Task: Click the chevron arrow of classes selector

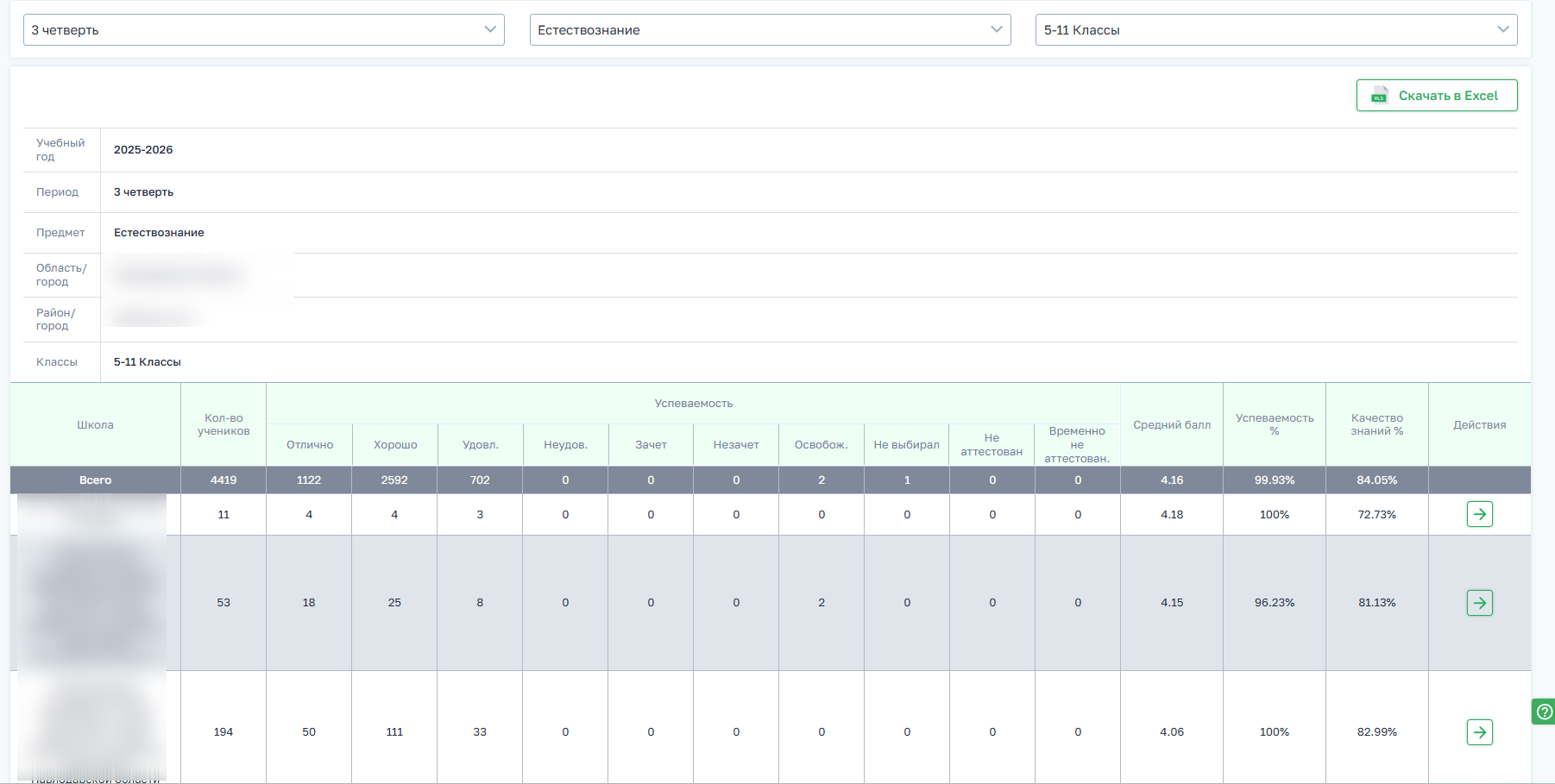Action: click(x=1502, y=29)
